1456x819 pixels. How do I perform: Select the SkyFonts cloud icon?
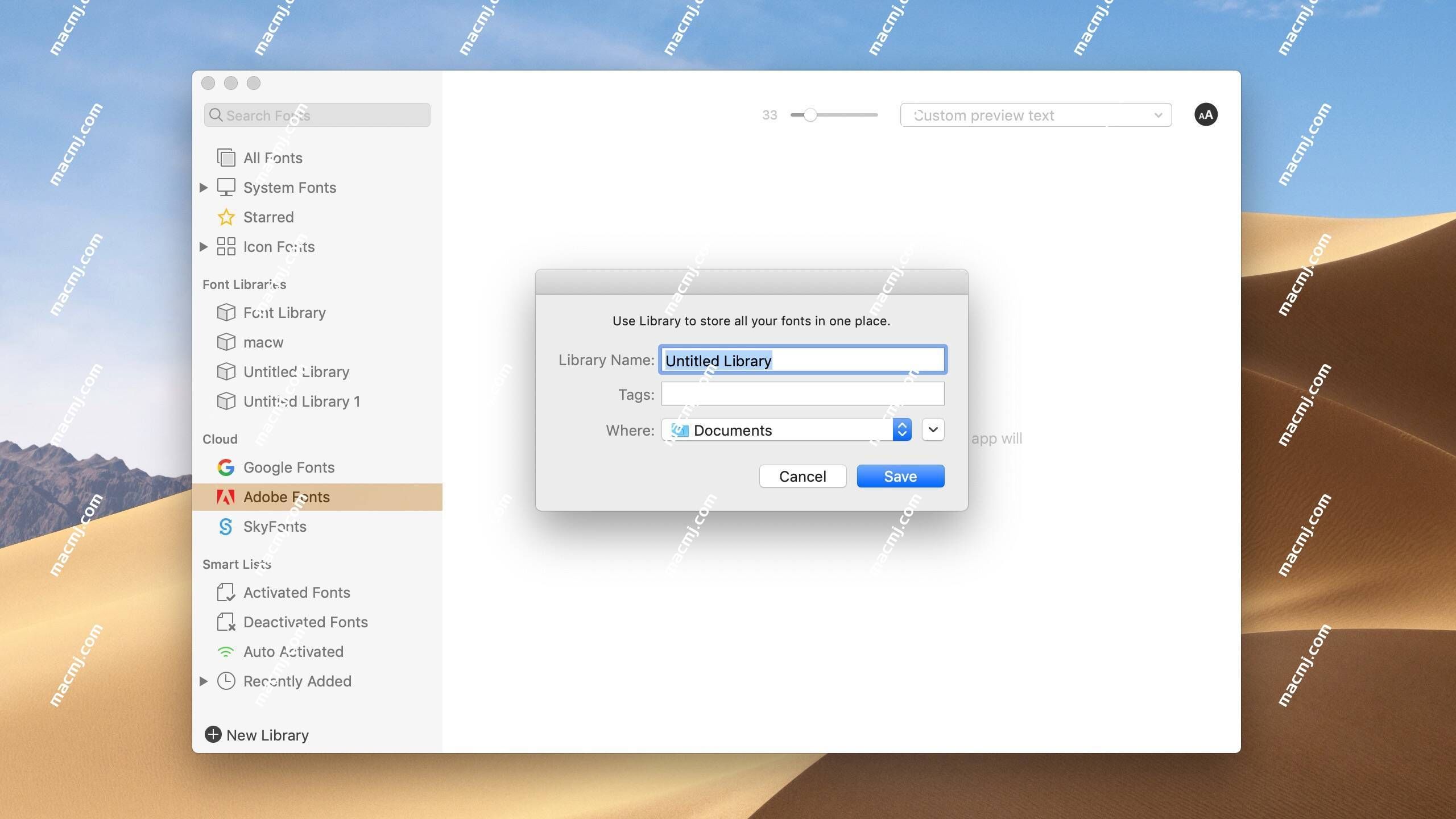click(x=225, y=527)
